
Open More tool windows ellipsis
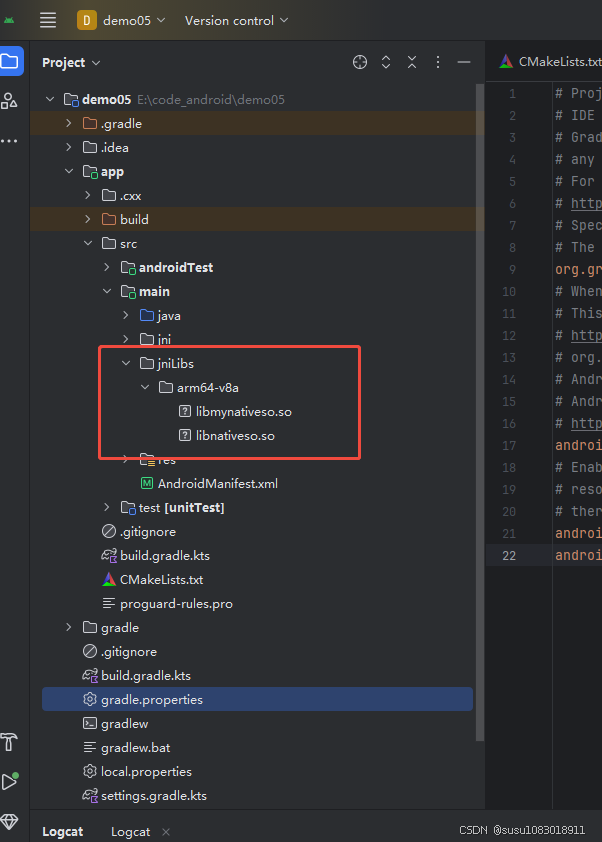(10, 141)
